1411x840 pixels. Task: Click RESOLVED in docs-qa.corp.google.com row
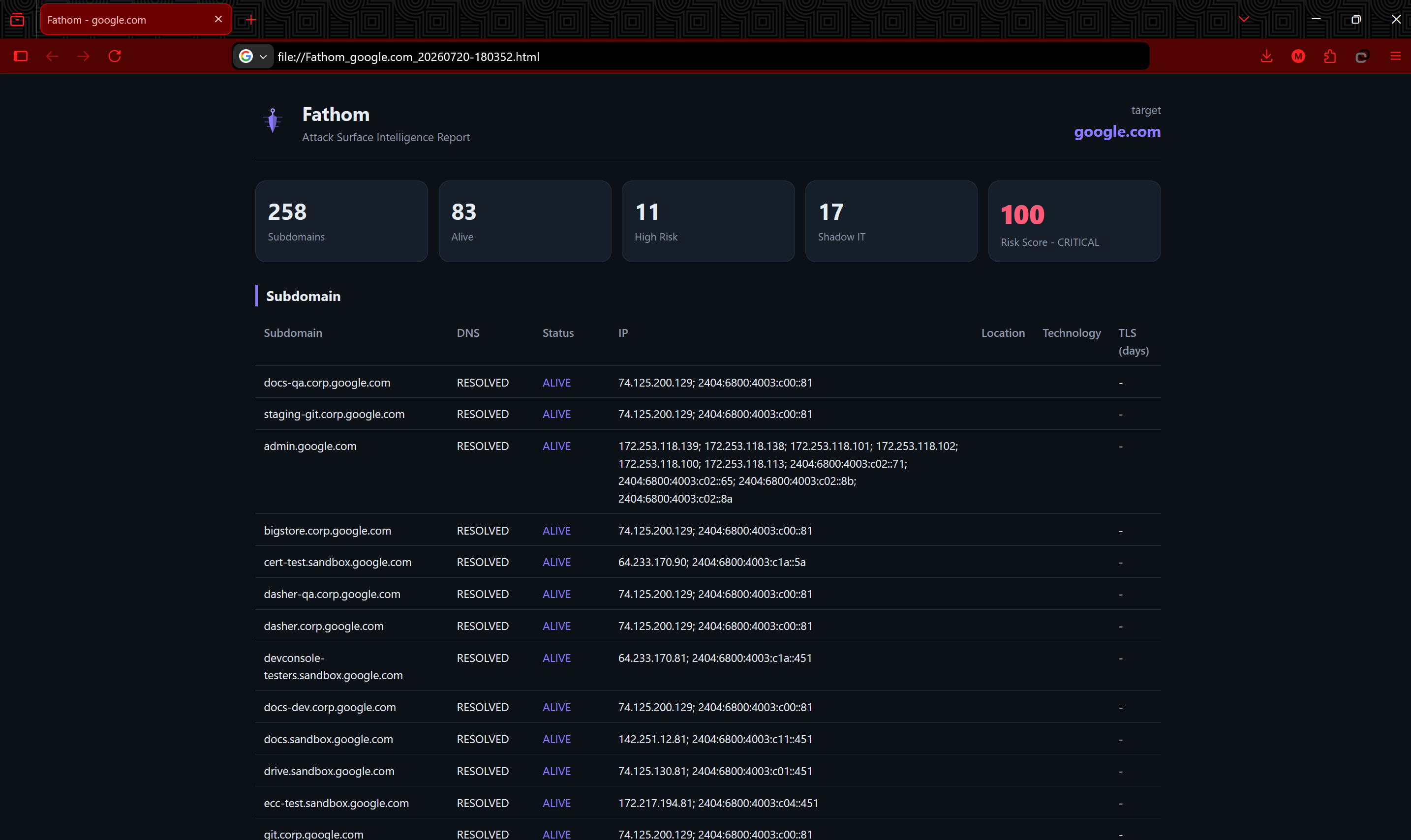point(483,383)
